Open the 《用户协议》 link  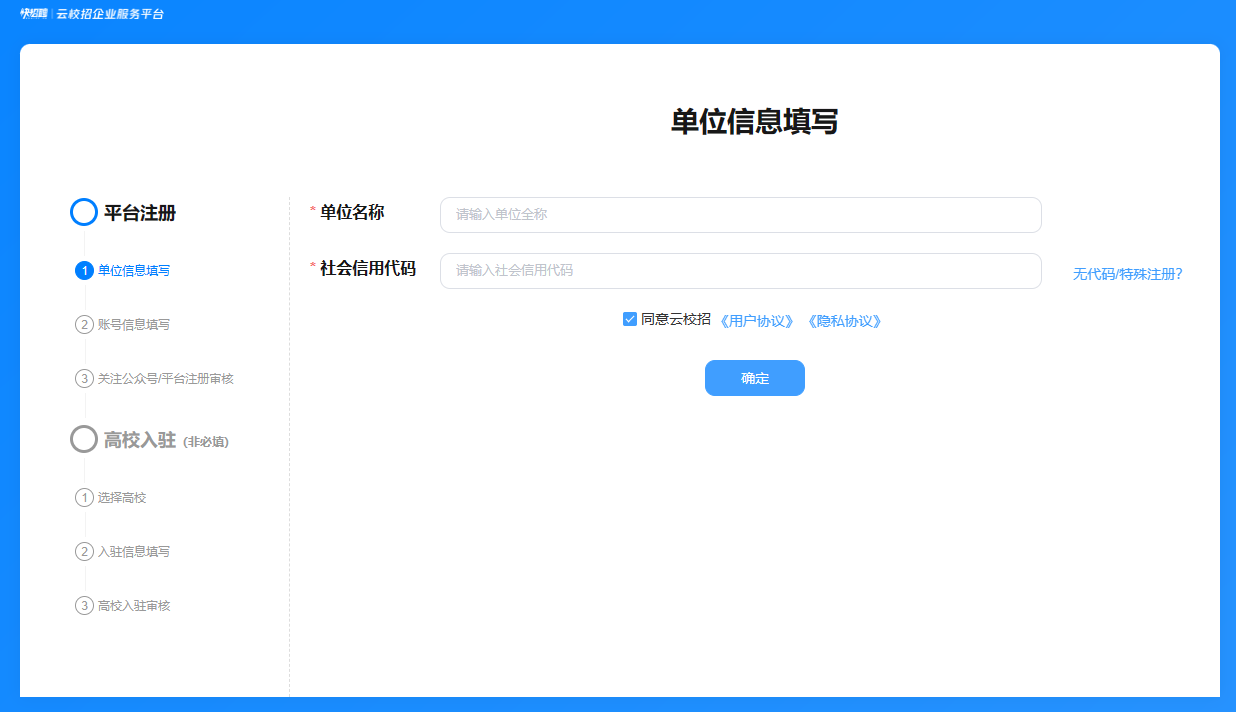tap(757, 321)
